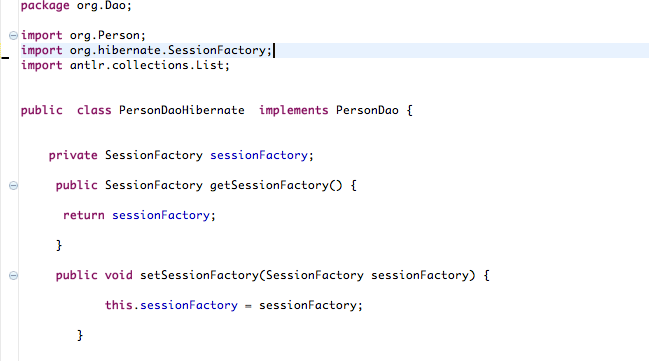This screenshot has width=649, height=361.
Task: Click the 'void' keyword in setter
Action: pyautogui.click(x=118, y=275)
